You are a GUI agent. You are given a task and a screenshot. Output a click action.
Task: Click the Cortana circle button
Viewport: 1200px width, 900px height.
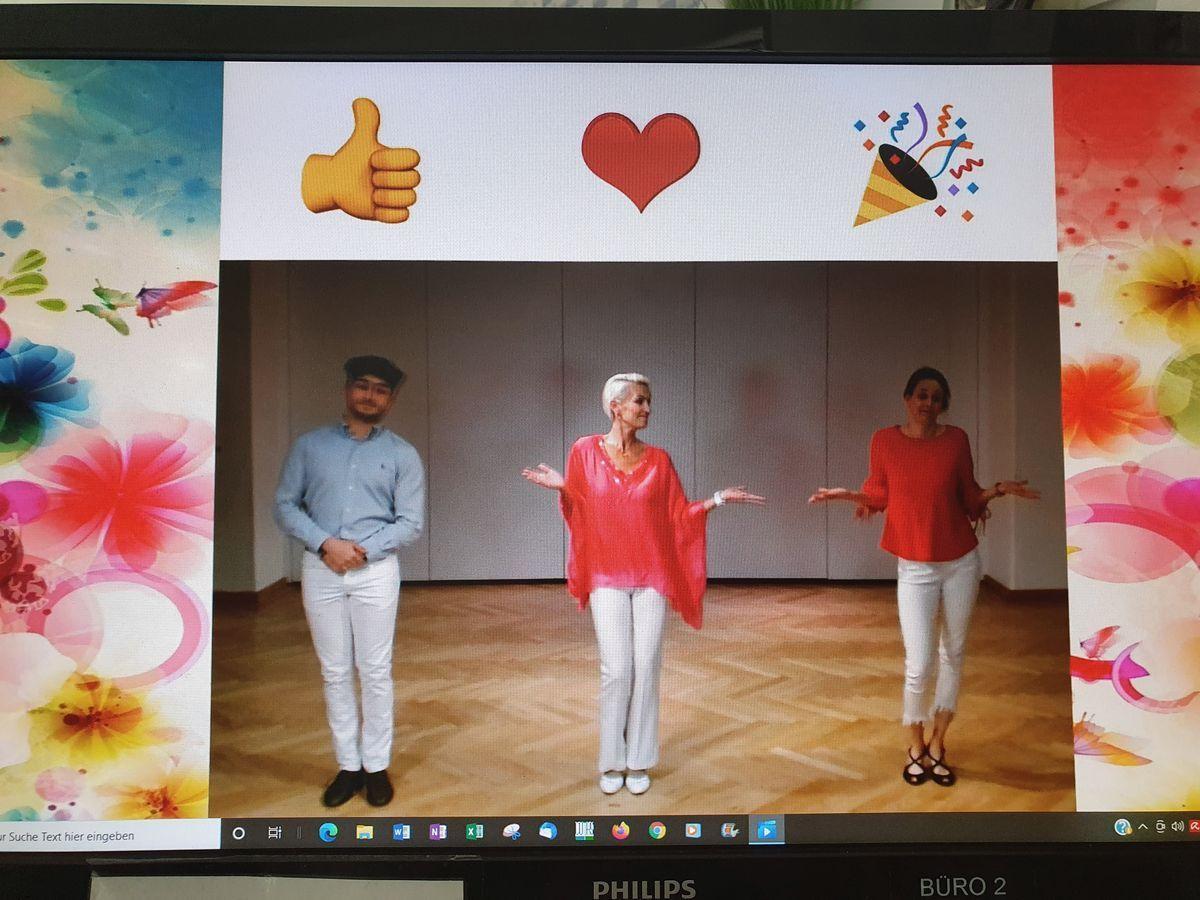coord(239,833)
